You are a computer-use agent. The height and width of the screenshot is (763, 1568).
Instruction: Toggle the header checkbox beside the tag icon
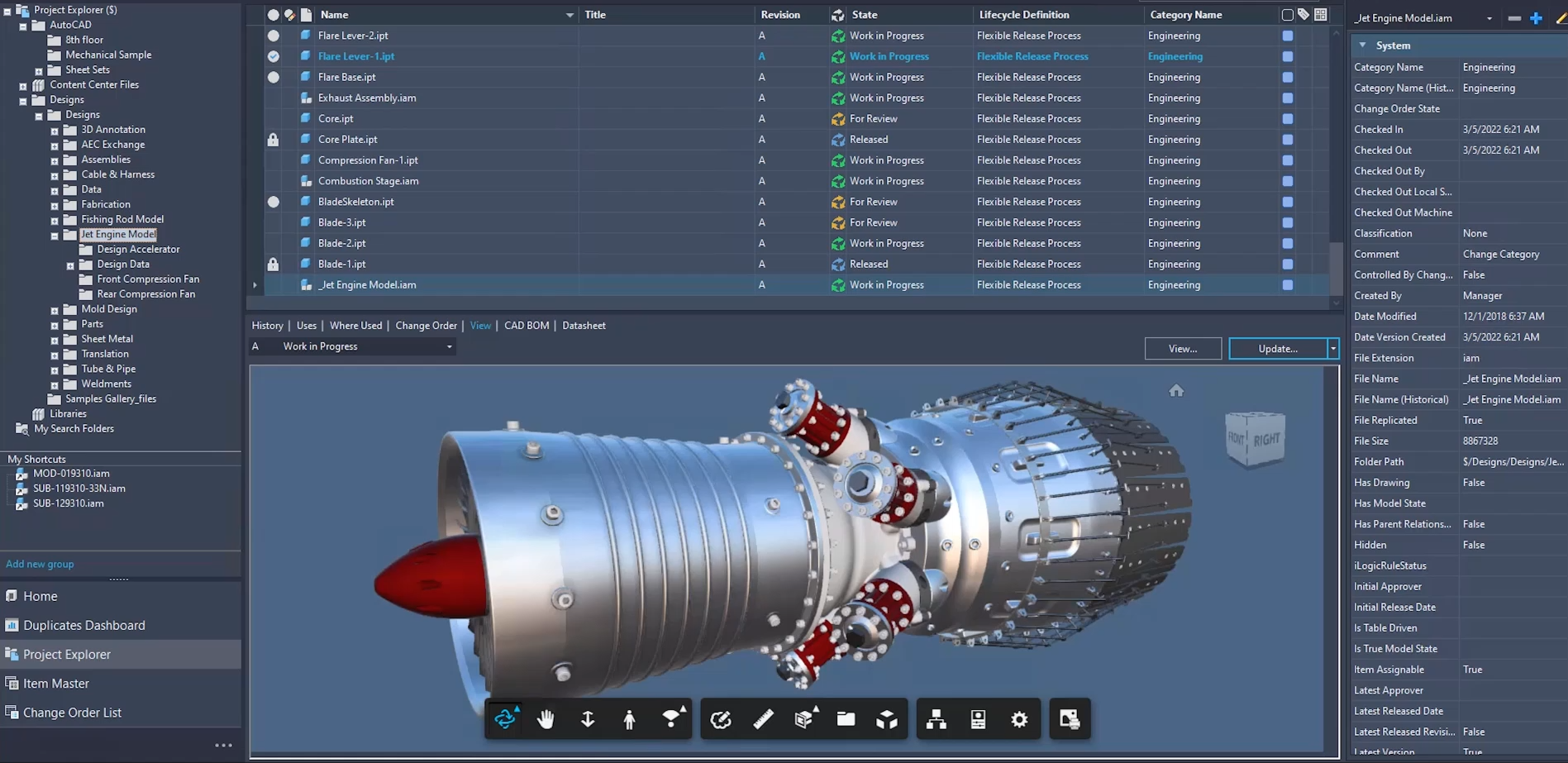coord(1287,15)
